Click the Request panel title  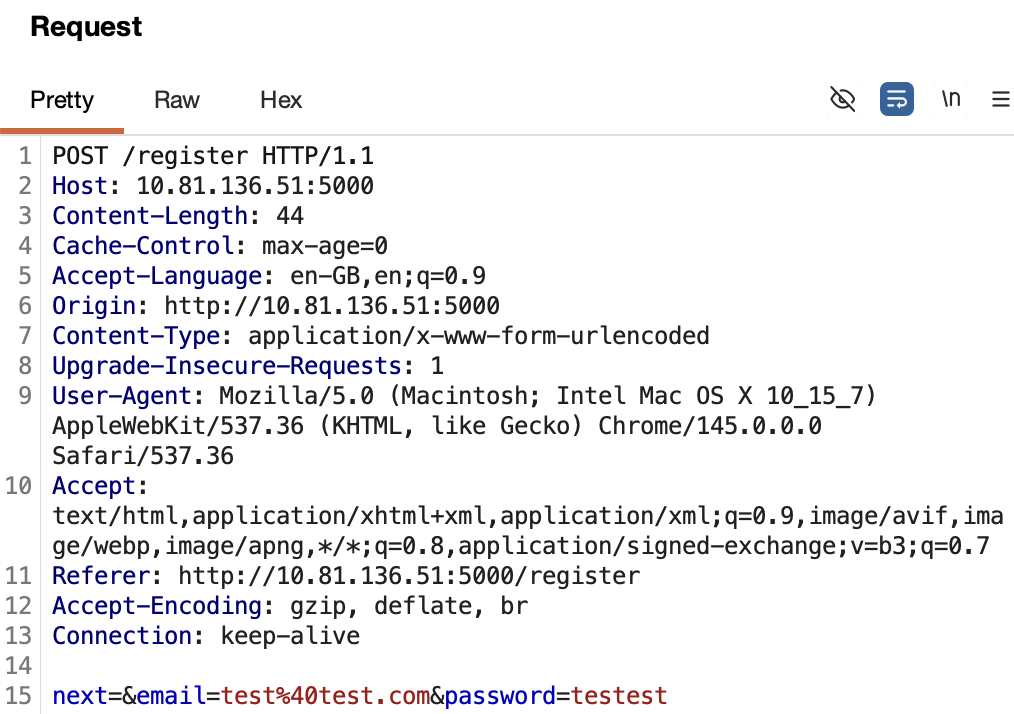coord(86,27)
